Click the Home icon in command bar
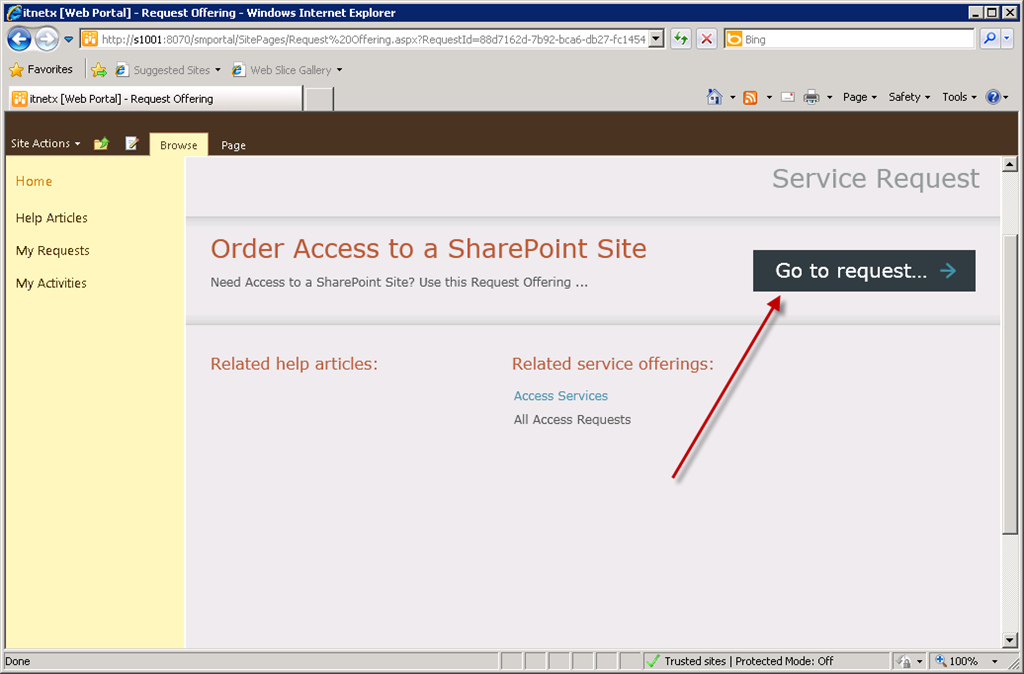 point(714,97)
